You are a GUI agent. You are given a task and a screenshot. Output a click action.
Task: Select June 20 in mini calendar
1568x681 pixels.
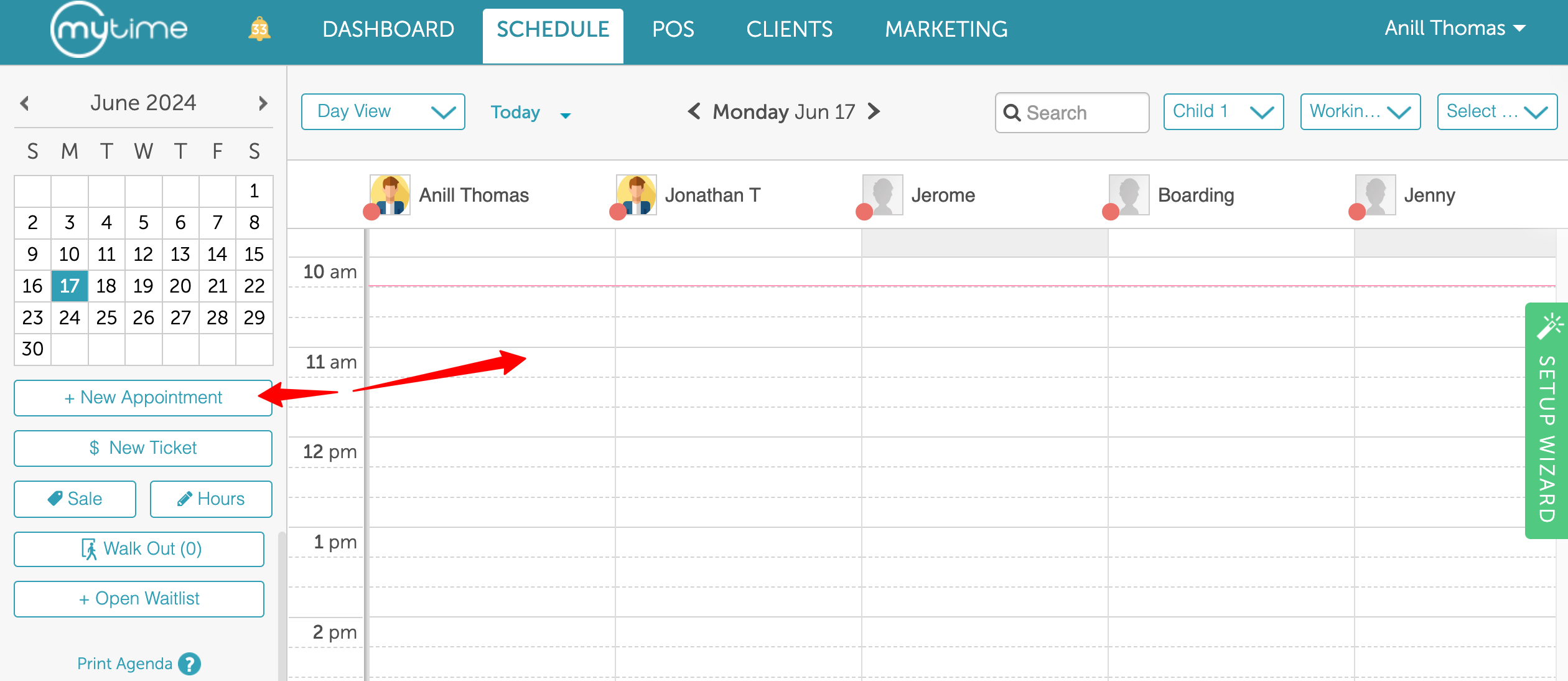180,286
